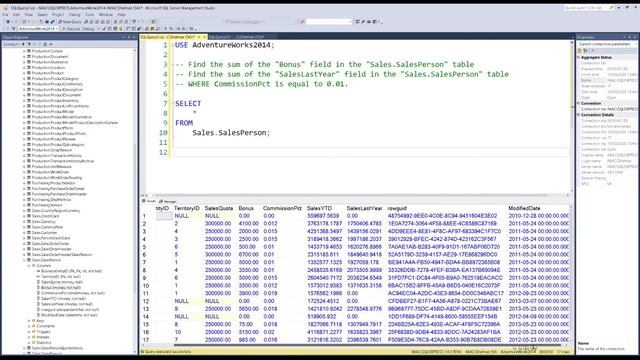Screen dimensions: 640x360
Task: Expand the Triggers folder
Action: pyautogui.click(x=29, y=332)
